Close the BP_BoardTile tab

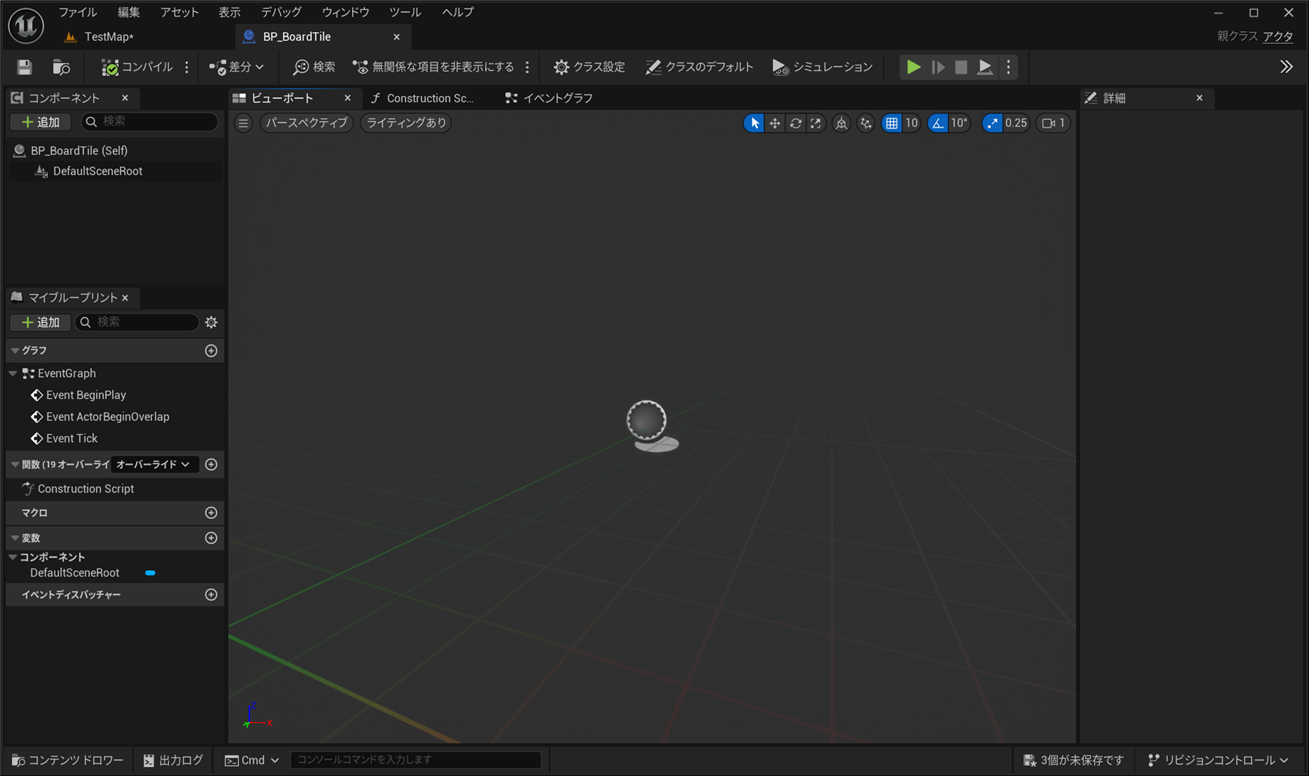pyautogui.click(x=397, y=37)
